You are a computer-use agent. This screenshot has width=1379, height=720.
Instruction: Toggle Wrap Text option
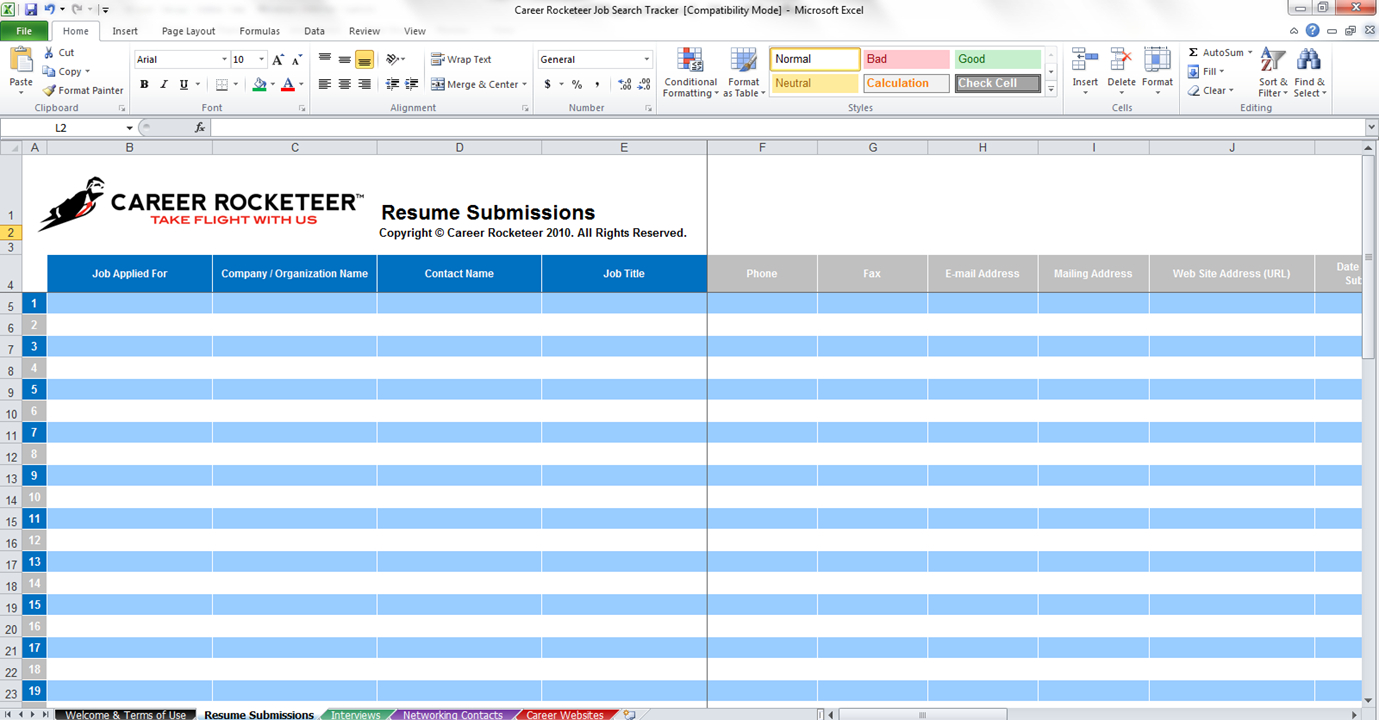(461, 59)
